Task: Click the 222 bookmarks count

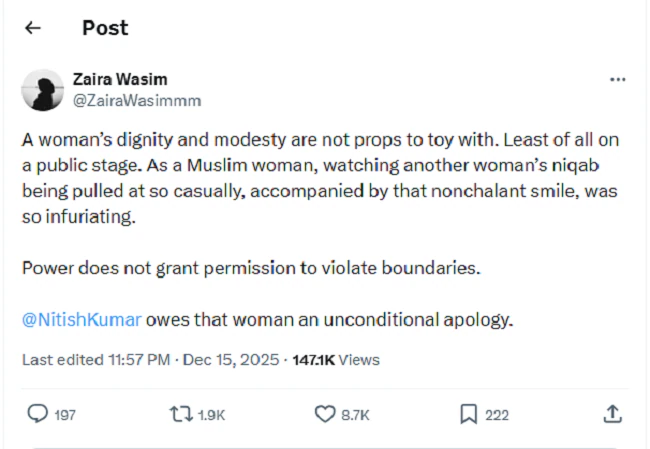Action: coord(497,414)
